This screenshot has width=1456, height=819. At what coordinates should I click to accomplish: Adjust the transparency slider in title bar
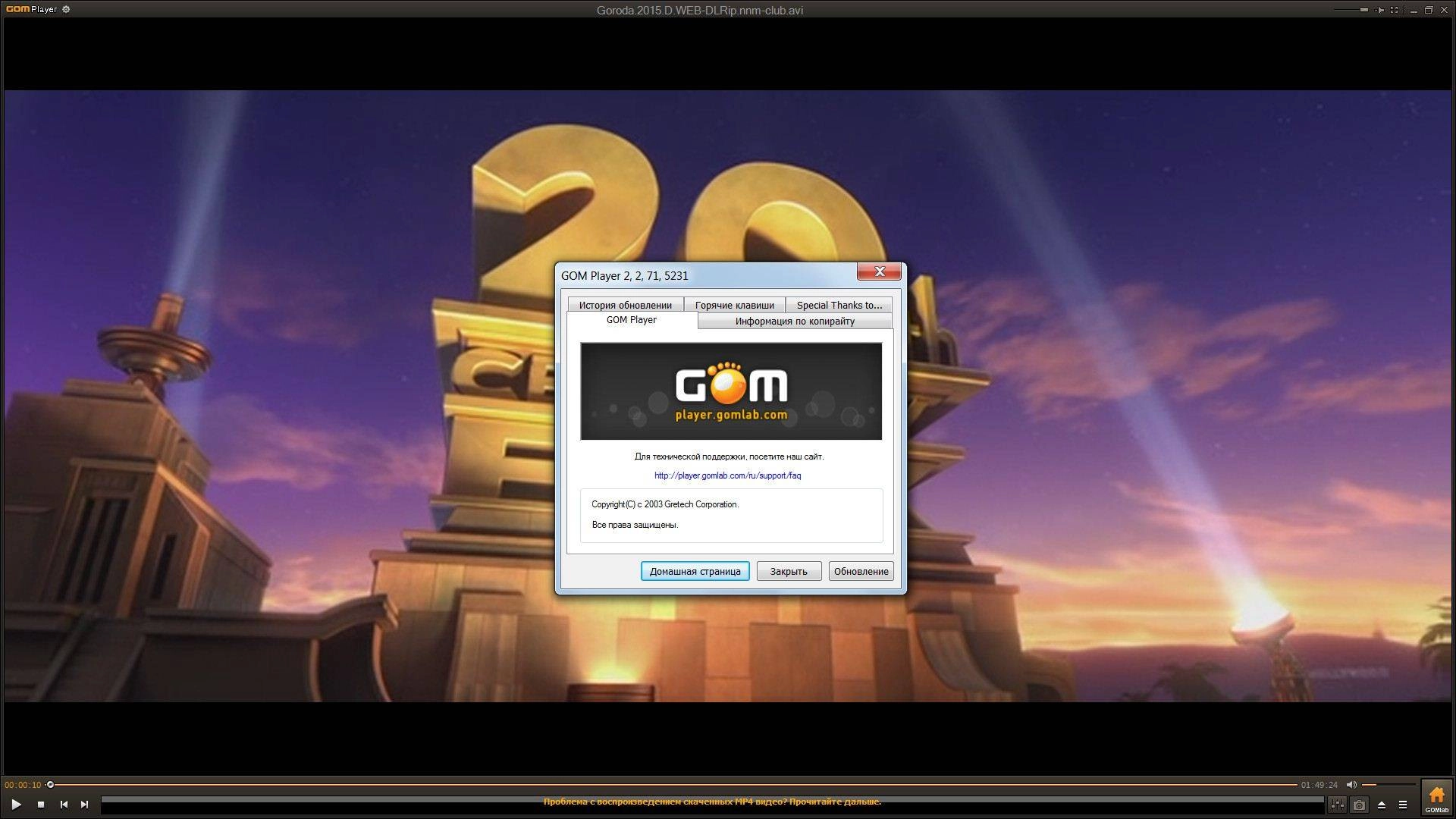point(1351,10)
